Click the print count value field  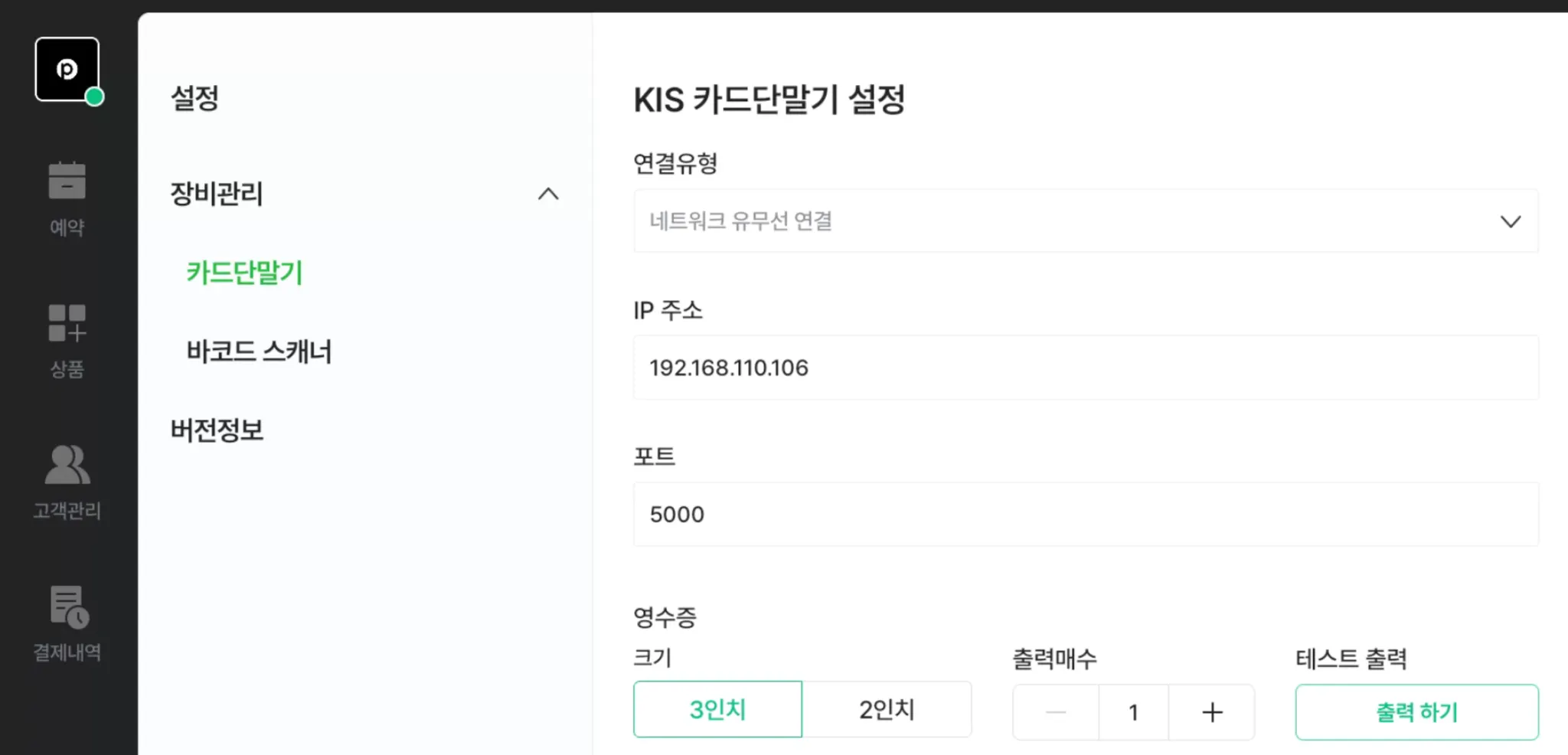point(1133,712)
